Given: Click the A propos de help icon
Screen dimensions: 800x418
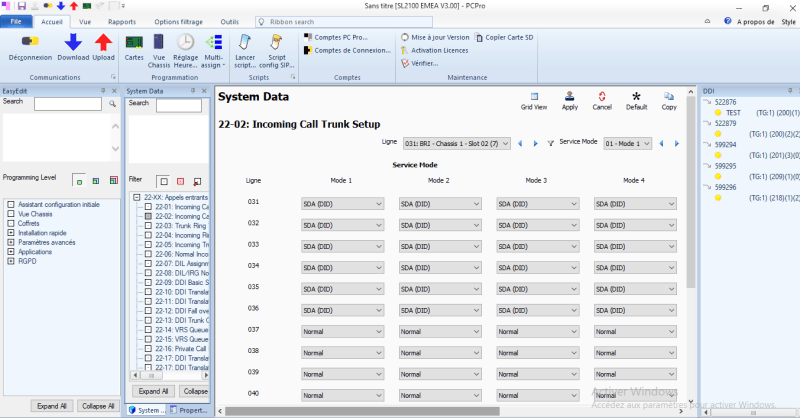Looking at the screenshot, I should pyautogui.click(x=728, y=21).
